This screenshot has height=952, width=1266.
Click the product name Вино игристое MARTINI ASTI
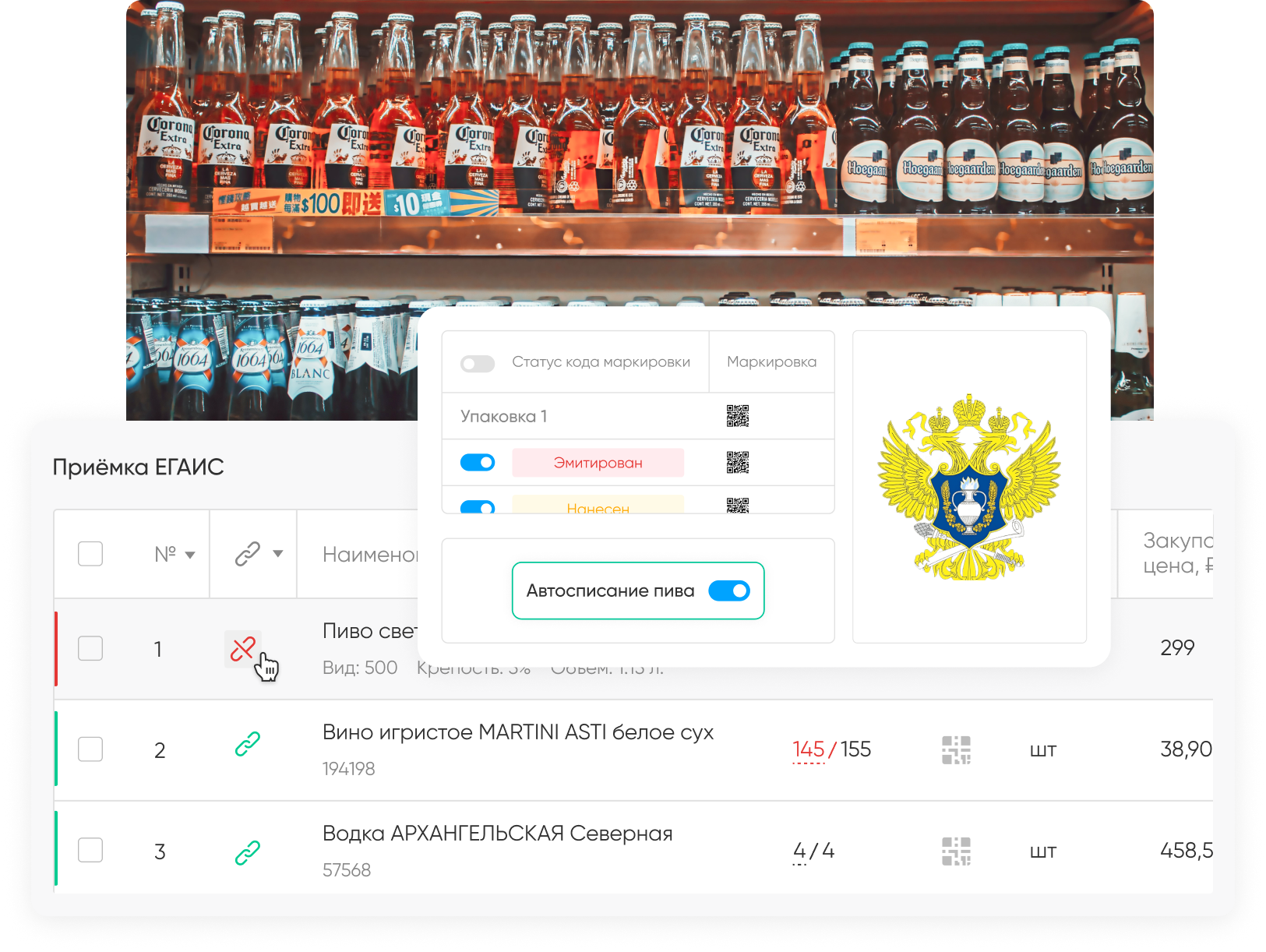tap(518, 732)
